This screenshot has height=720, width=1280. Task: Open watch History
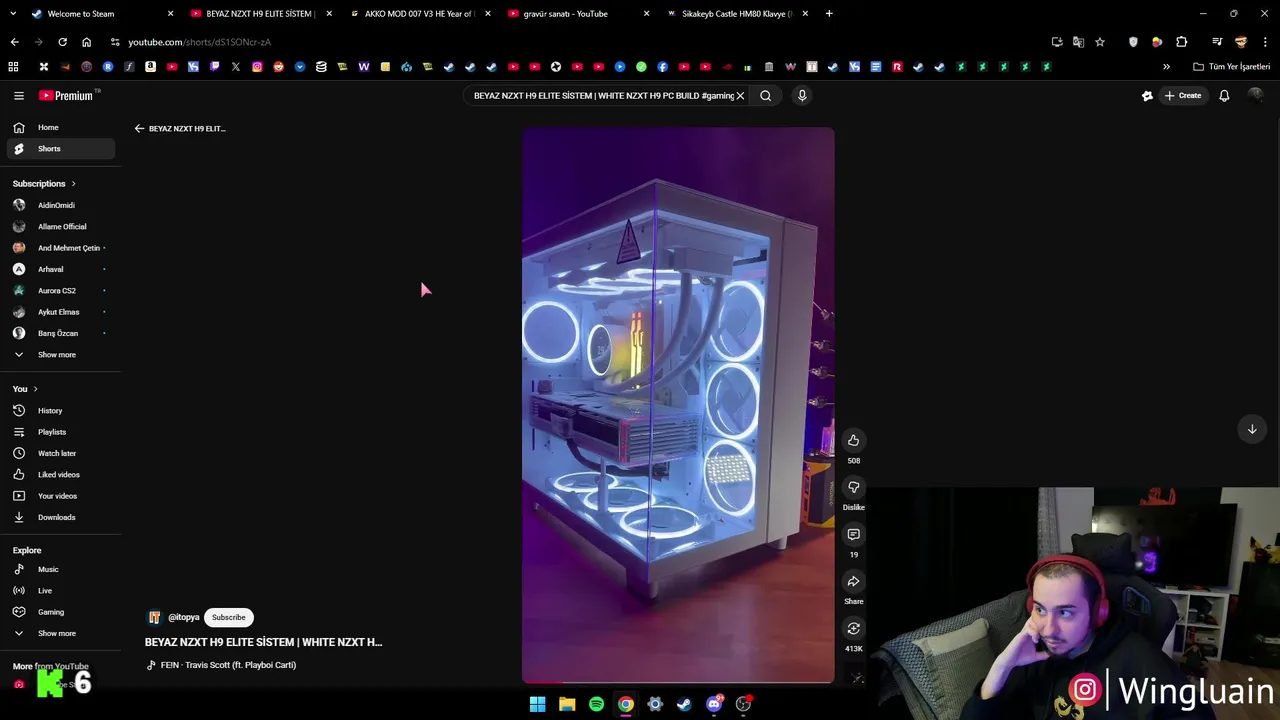[61, 410]
